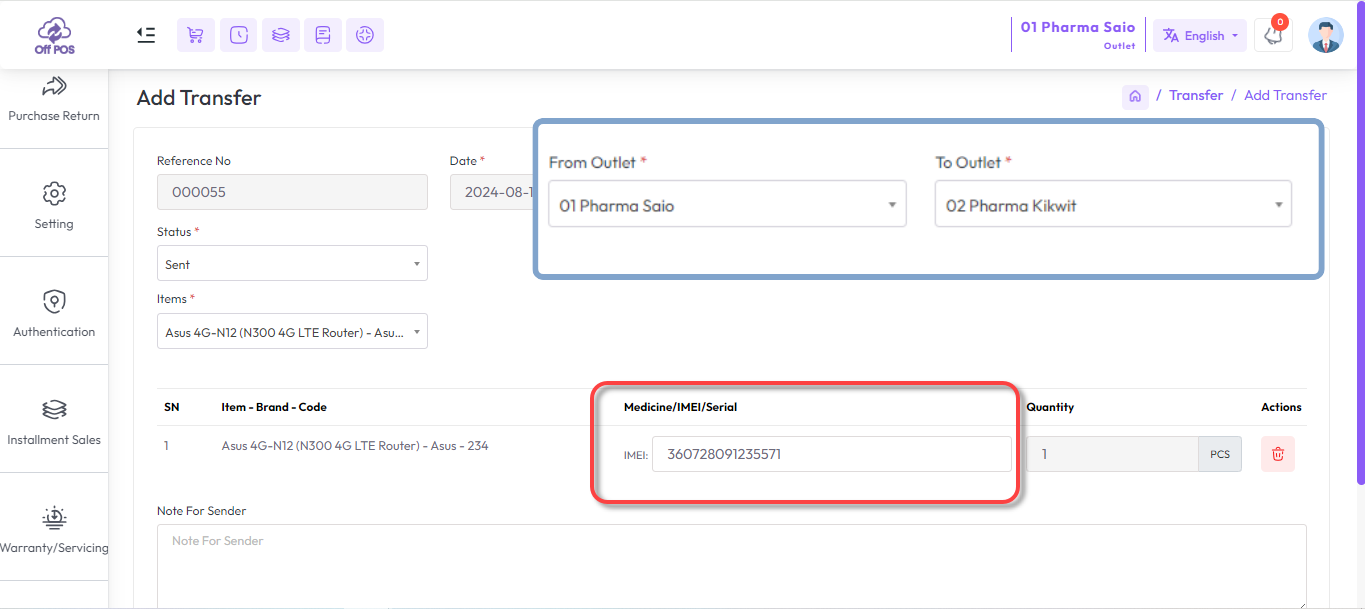Open notifications via the bell icon
Screen dimensions: 1365x609
tap(1272, 35)
